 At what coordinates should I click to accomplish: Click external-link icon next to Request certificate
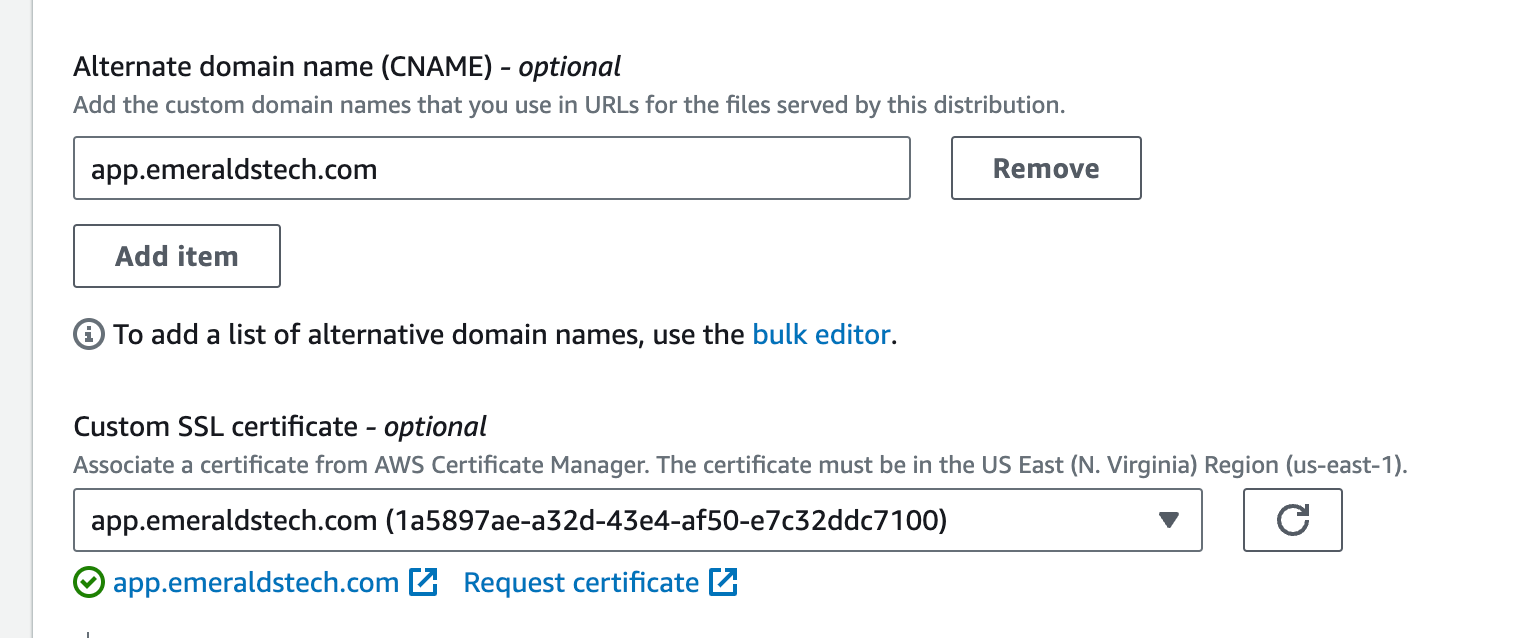pyautogui.click(x=723, y=582)
